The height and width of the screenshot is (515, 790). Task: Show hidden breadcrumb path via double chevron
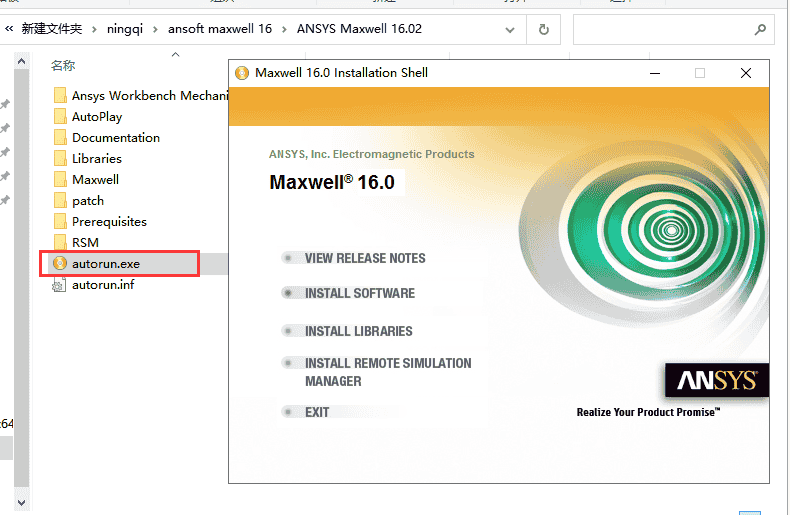(9, 29)
